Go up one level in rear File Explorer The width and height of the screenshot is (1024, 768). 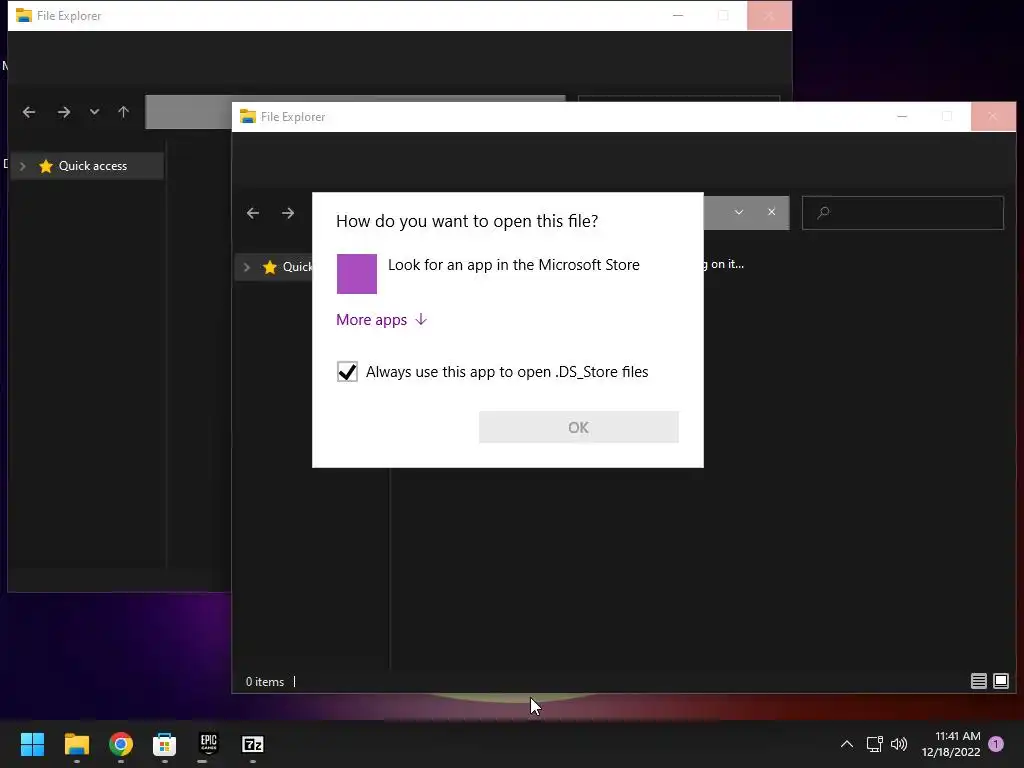pos(123,112)
